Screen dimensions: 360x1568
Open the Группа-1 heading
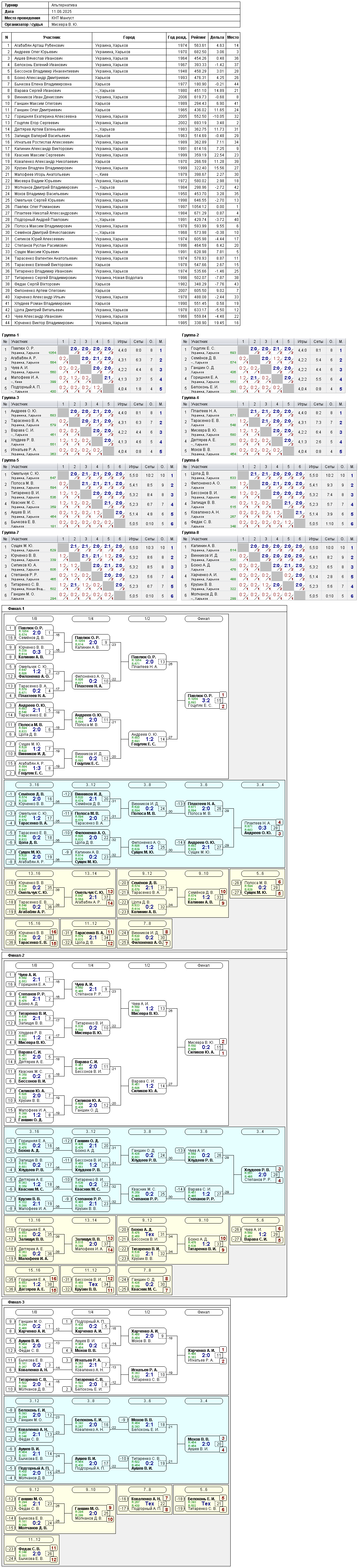10,335
